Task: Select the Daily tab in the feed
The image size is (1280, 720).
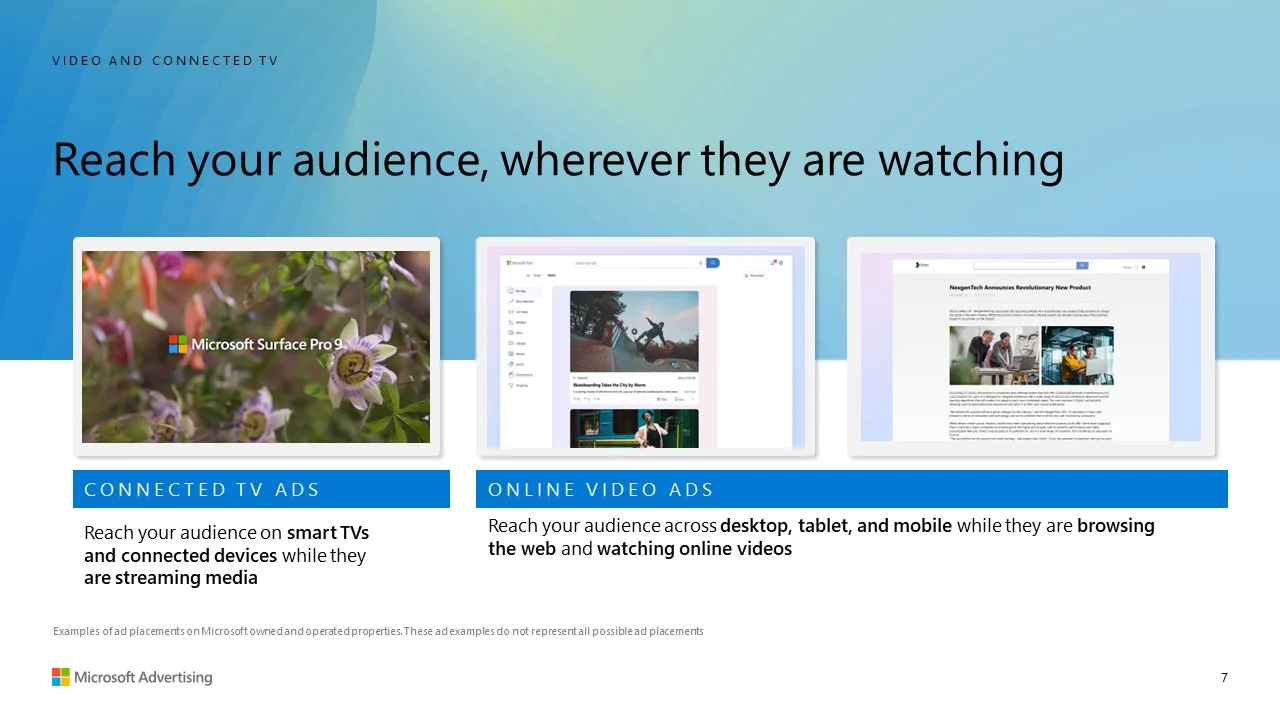Action: pyautogui.click(x=537, y=275)
